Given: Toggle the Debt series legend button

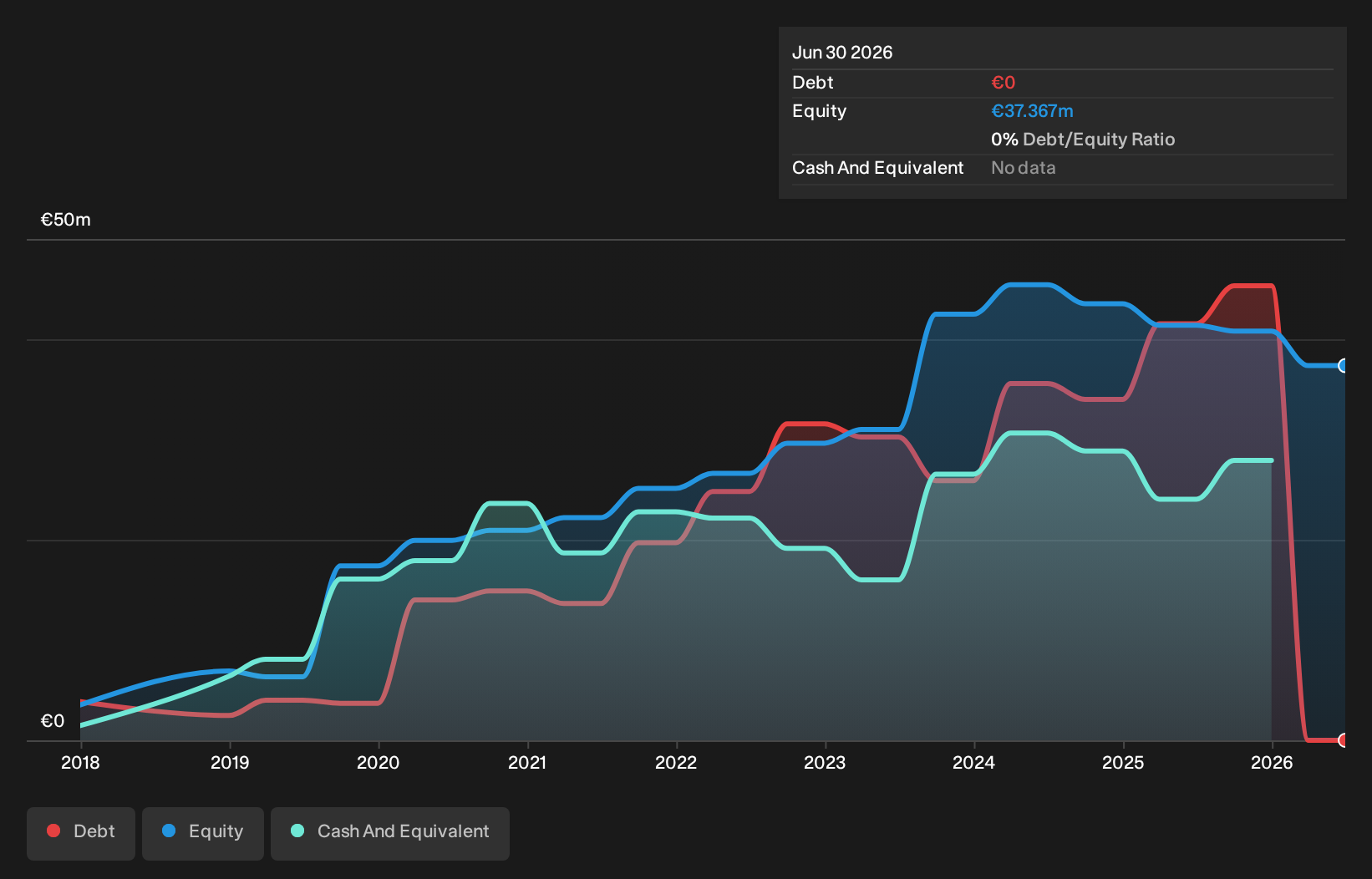Looking at the screenshot, I should pos(81,833).
